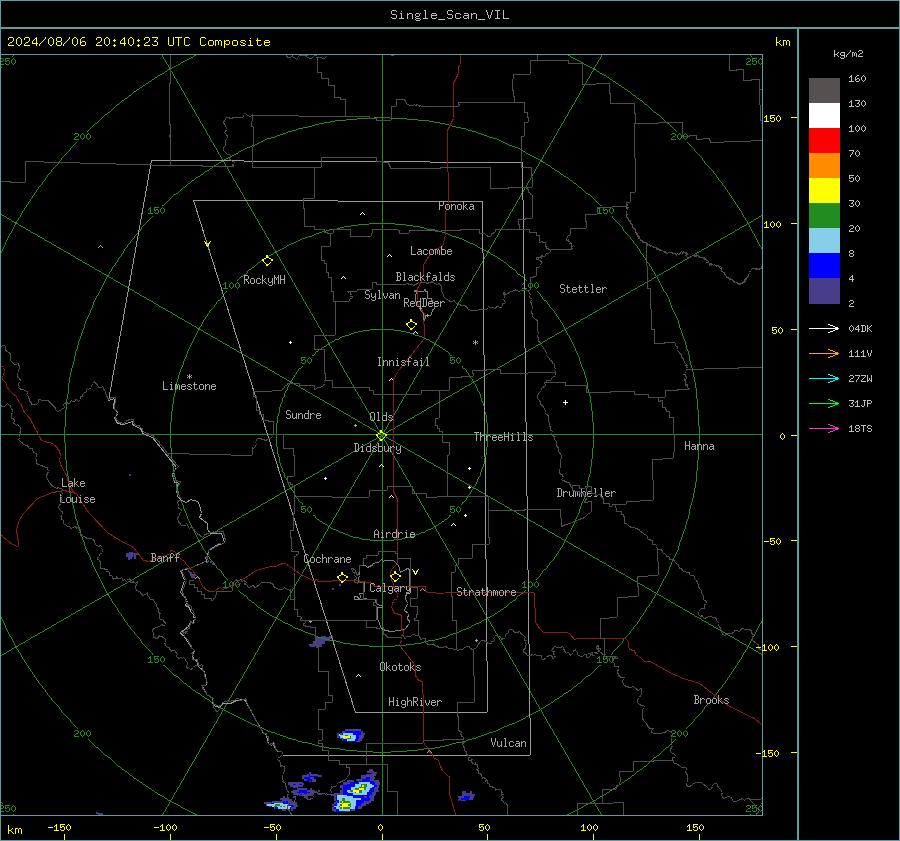Click the Sylvan label
Screen dimensions: 900x841
click(382, 295)
